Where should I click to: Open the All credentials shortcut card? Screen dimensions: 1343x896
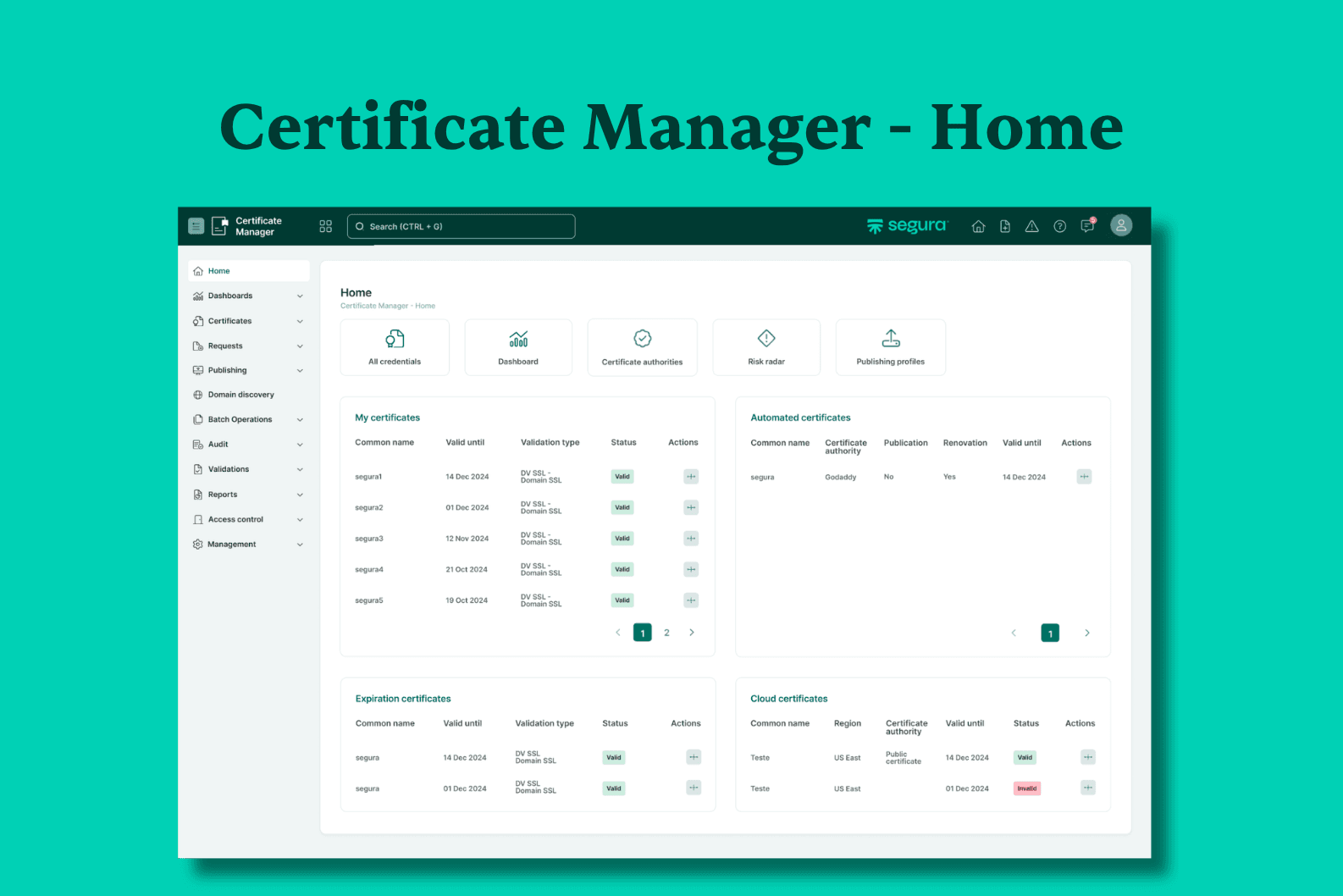(395, 347)
